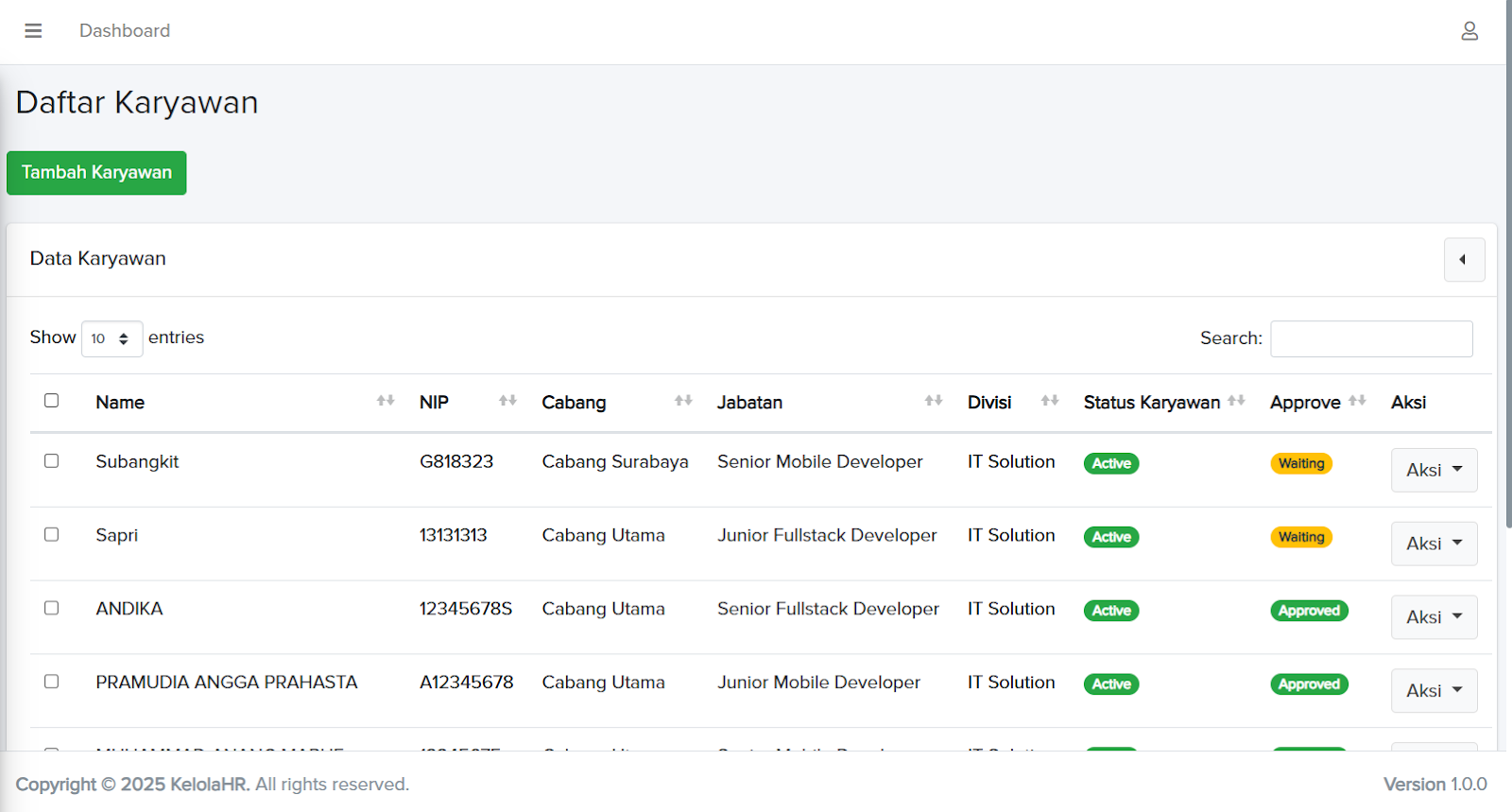Sort table by Status Karyawan column

[x=1151, y=403]
